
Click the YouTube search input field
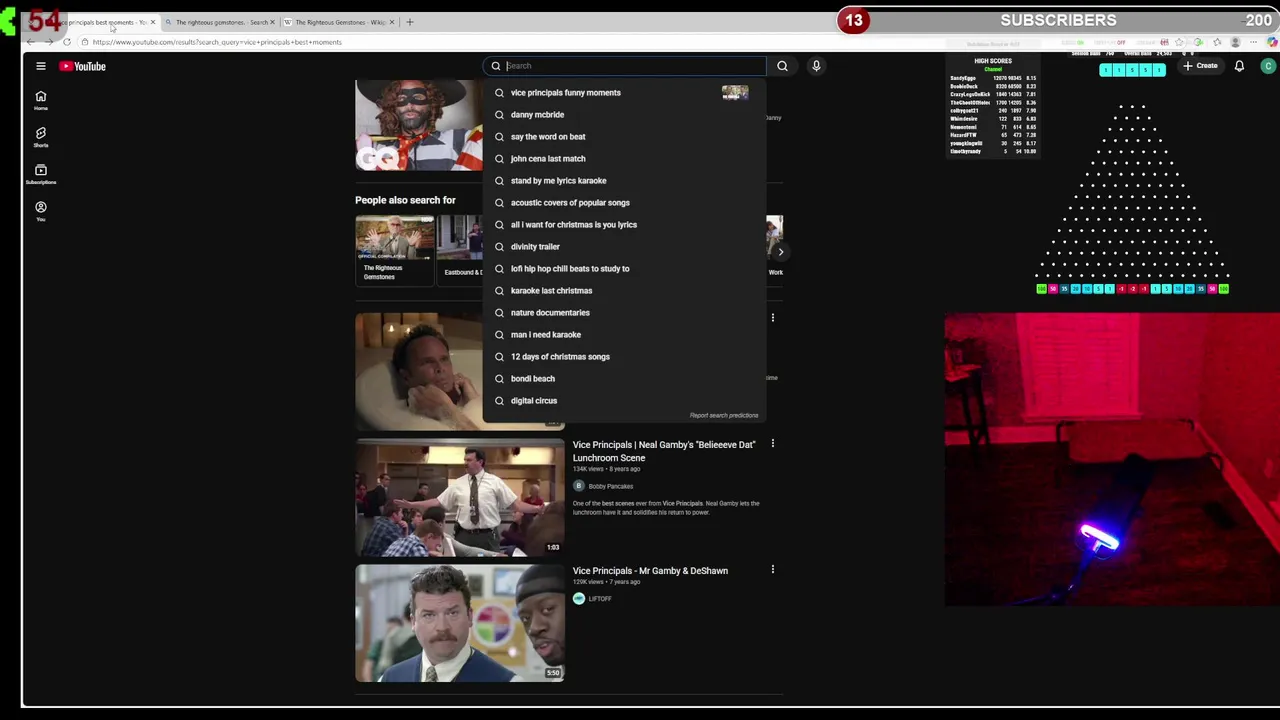[633, 66]
